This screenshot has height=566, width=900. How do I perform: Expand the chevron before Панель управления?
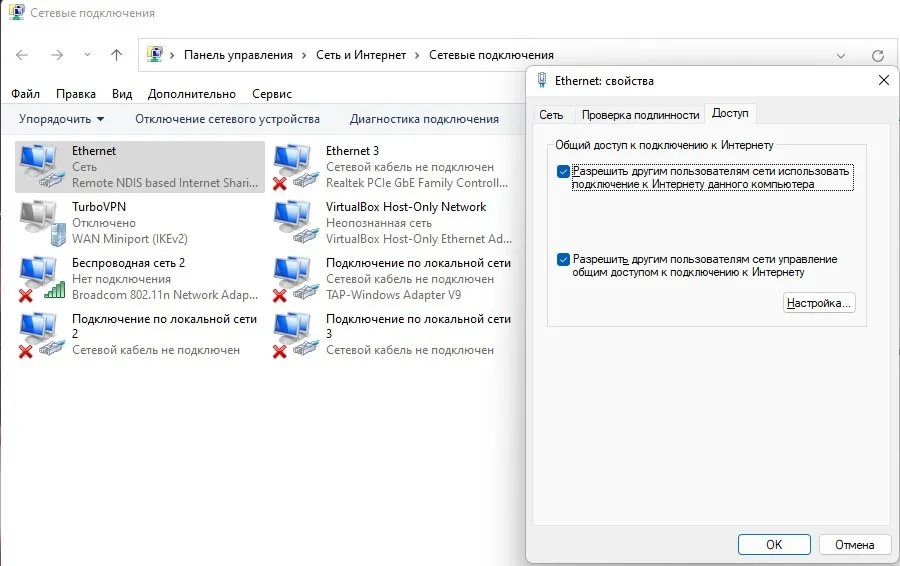(x=172, y=55)
